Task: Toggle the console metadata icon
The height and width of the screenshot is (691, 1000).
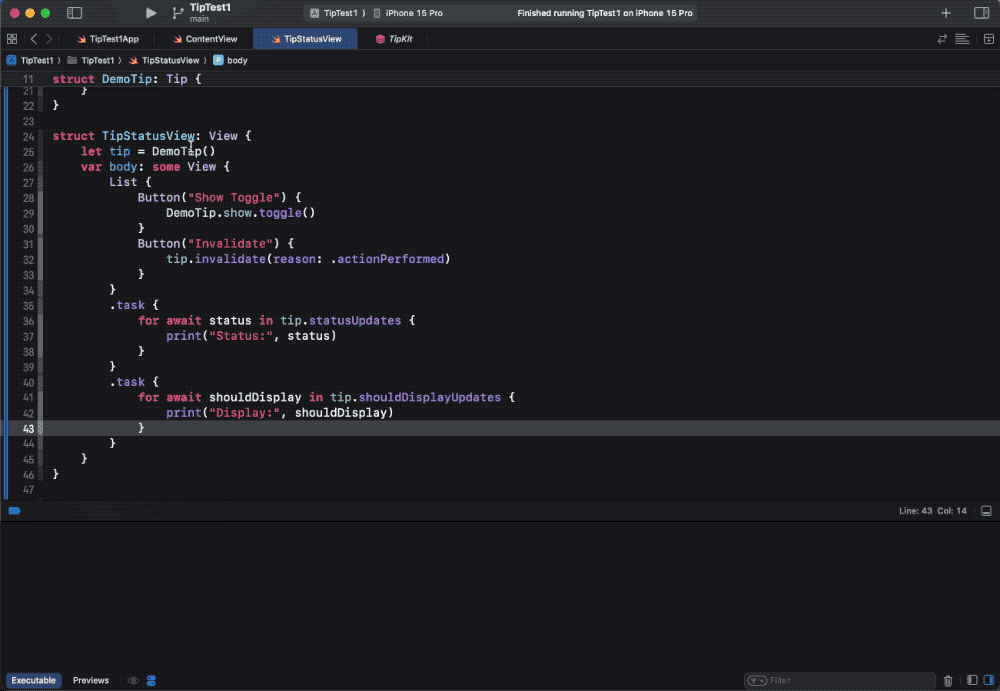Action: coord(151,680)
